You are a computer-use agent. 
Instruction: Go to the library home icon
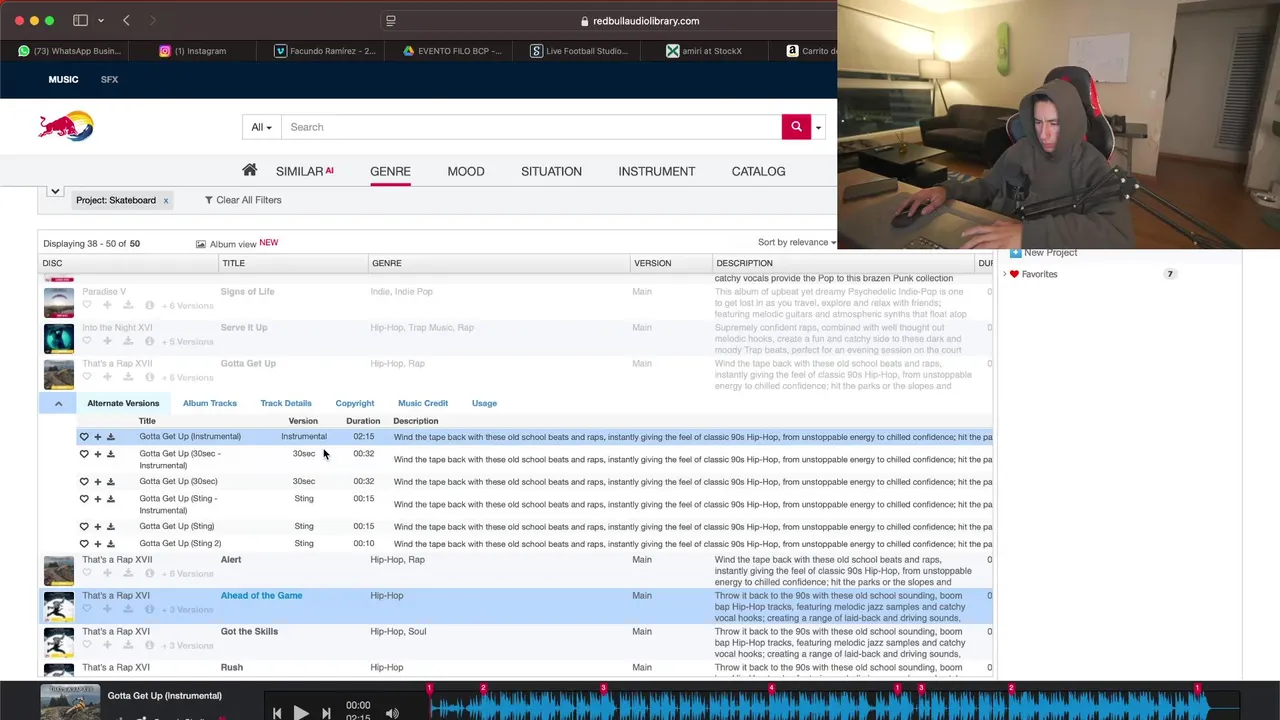click(x=249, y=170)
